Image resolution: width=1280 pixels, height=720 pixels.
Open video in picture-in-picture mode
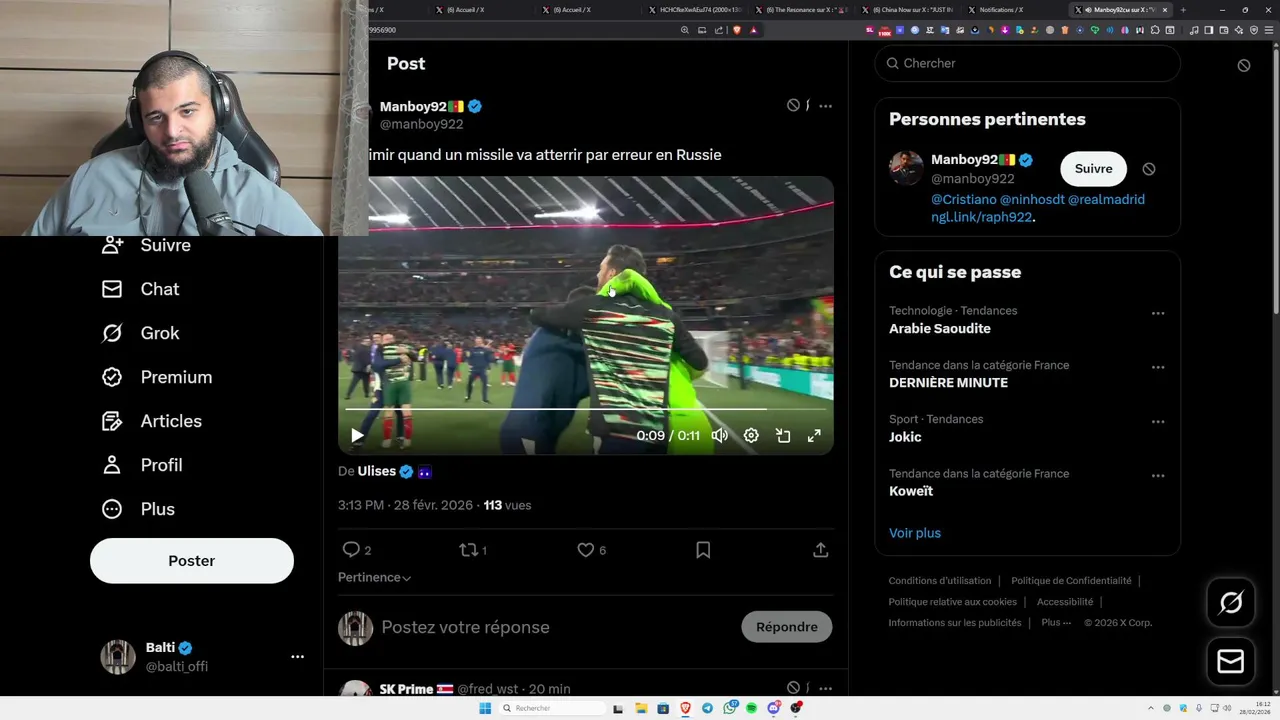(783, 435)
